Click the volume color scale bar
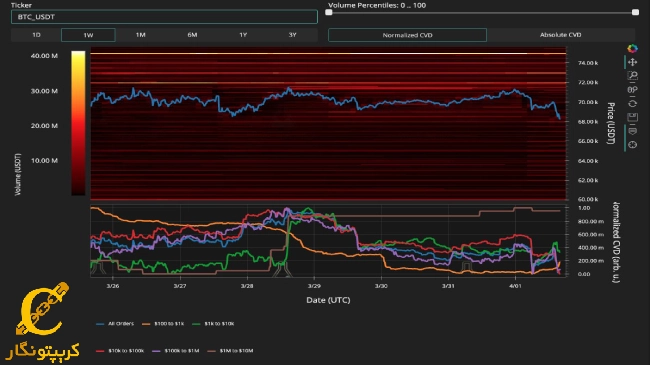The height and width of the screenshot is (365, 650). coord(78,123)
